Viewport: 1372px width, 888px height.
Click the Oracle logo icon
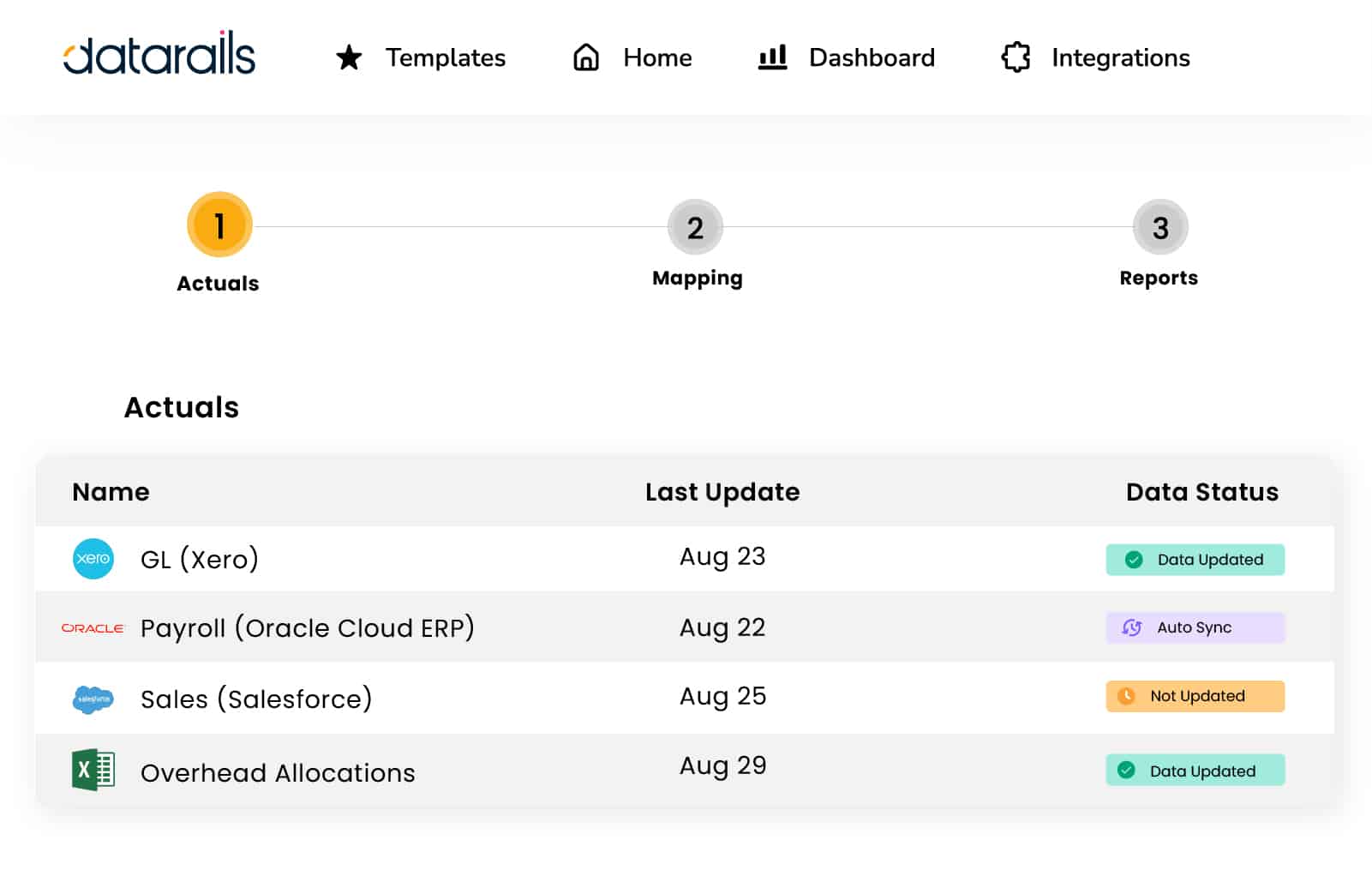tap(93, 628)
